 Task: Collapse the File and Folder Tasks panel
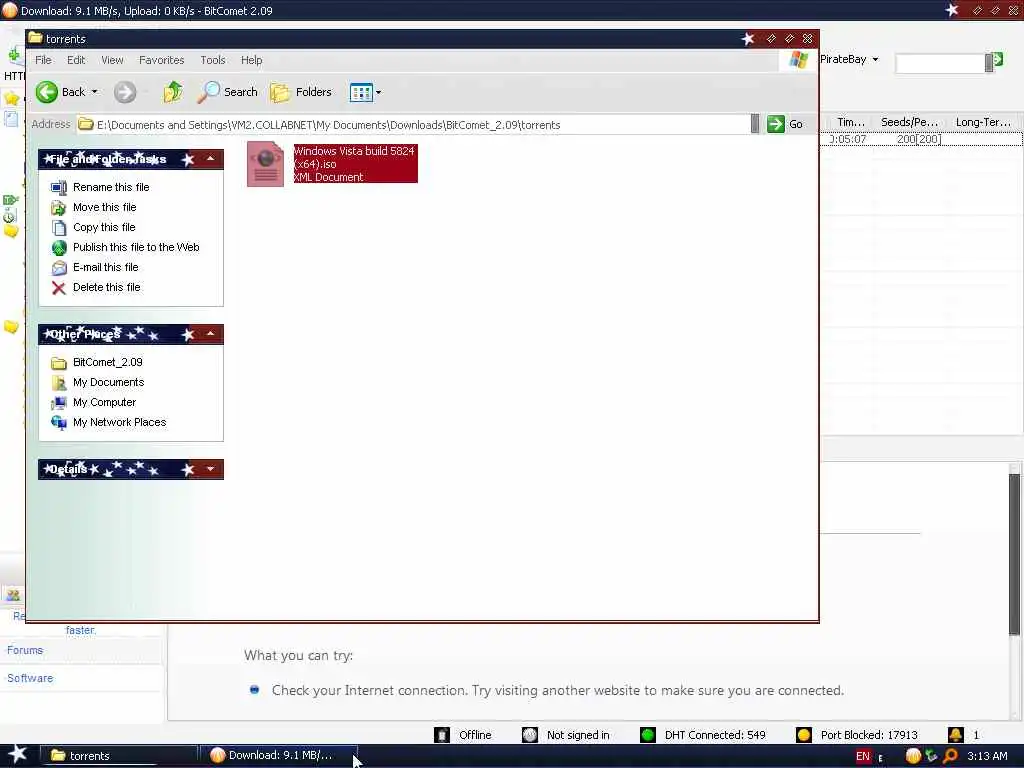click(210, 159)
